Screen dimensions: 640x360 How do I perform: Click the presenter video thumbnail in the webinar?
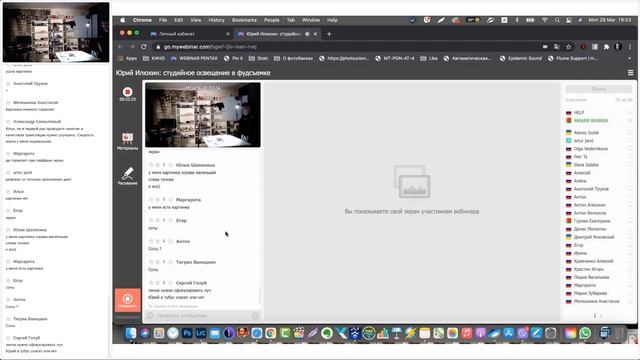203,115
